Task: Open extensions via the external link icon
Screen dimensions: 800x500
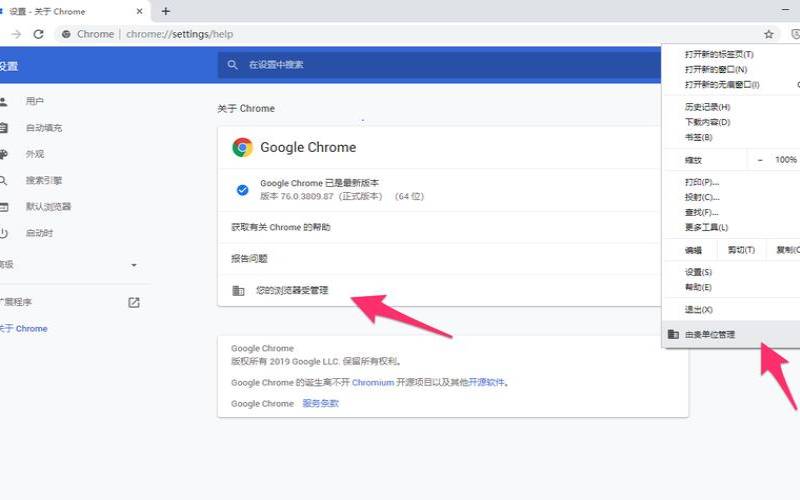Action: coord(134,303)
